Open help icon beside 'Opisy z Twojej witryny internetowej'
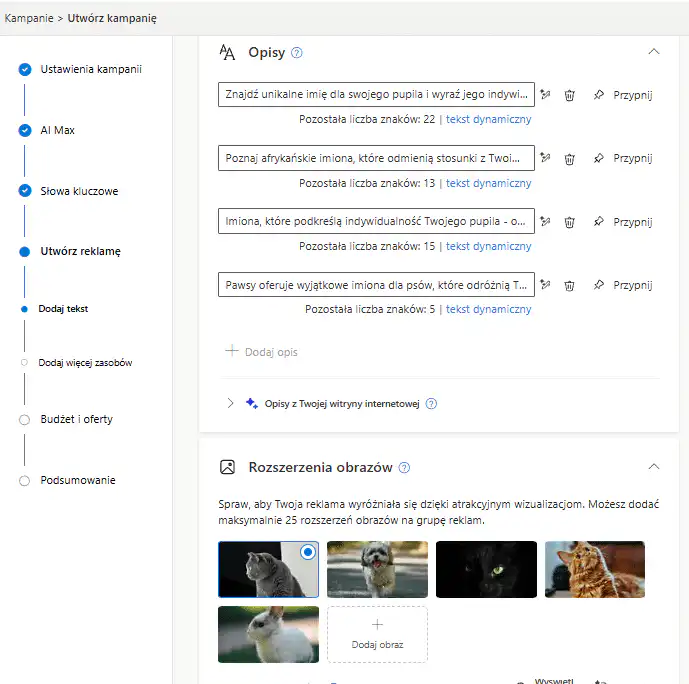Image resolution: width=689 pixels, height=684 pixels. point(432,404)
